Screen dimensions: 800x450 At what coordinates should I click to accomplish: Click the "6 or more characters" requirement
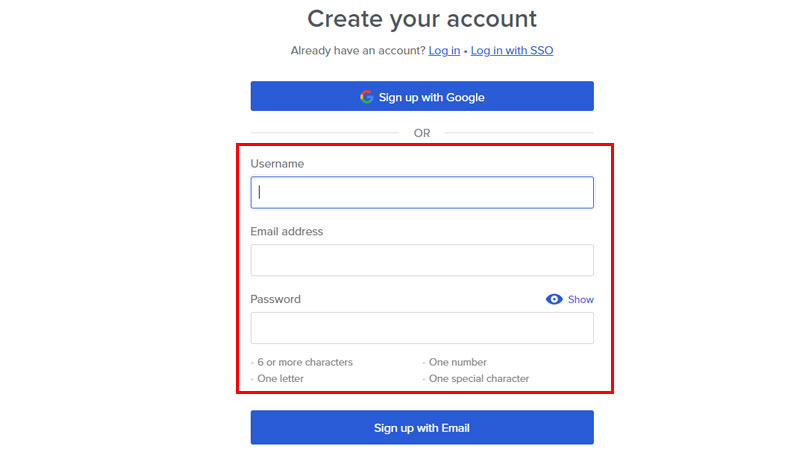click(305, 362)
